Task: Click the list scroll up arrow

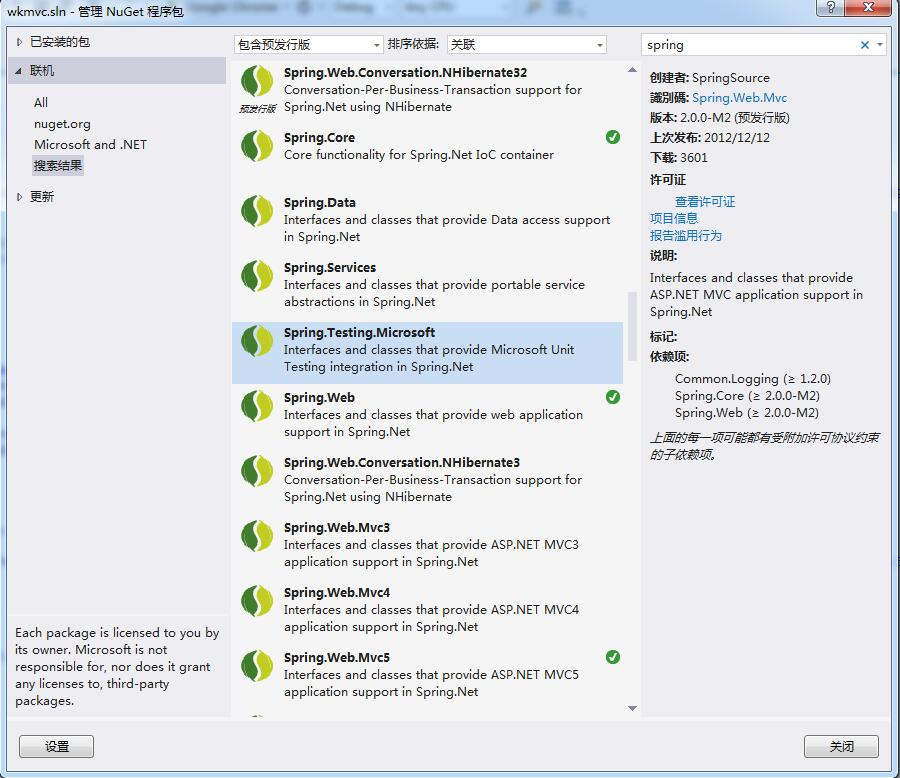Action: pos(633,70)
